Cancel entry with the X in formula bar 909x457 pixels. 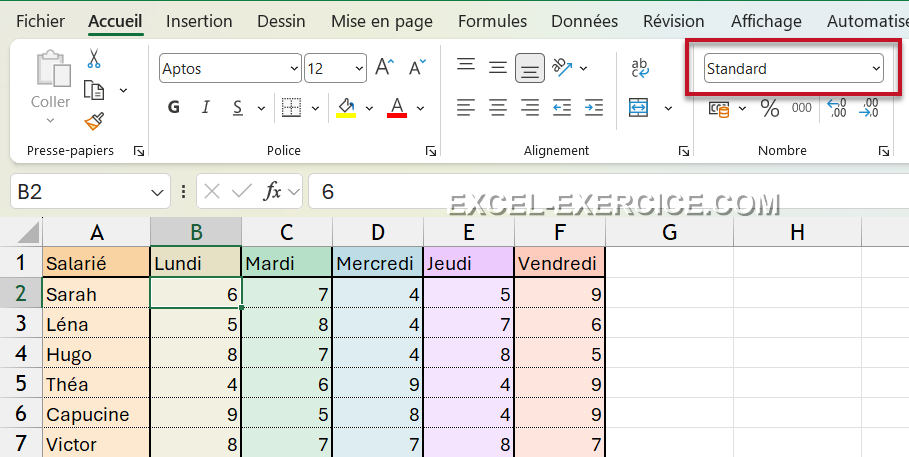[212, 191]
